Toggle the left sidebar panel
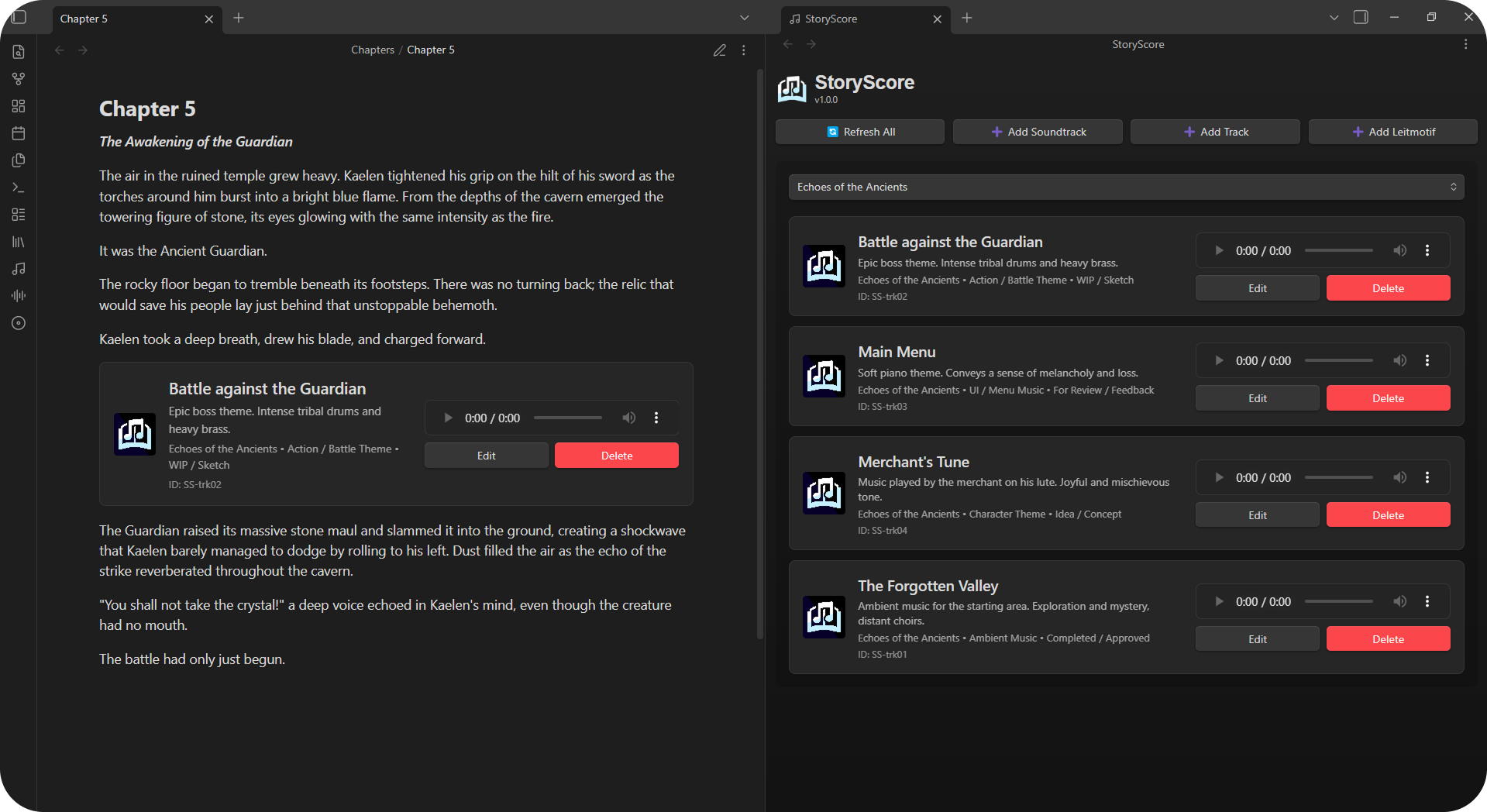 click(19, 17)
